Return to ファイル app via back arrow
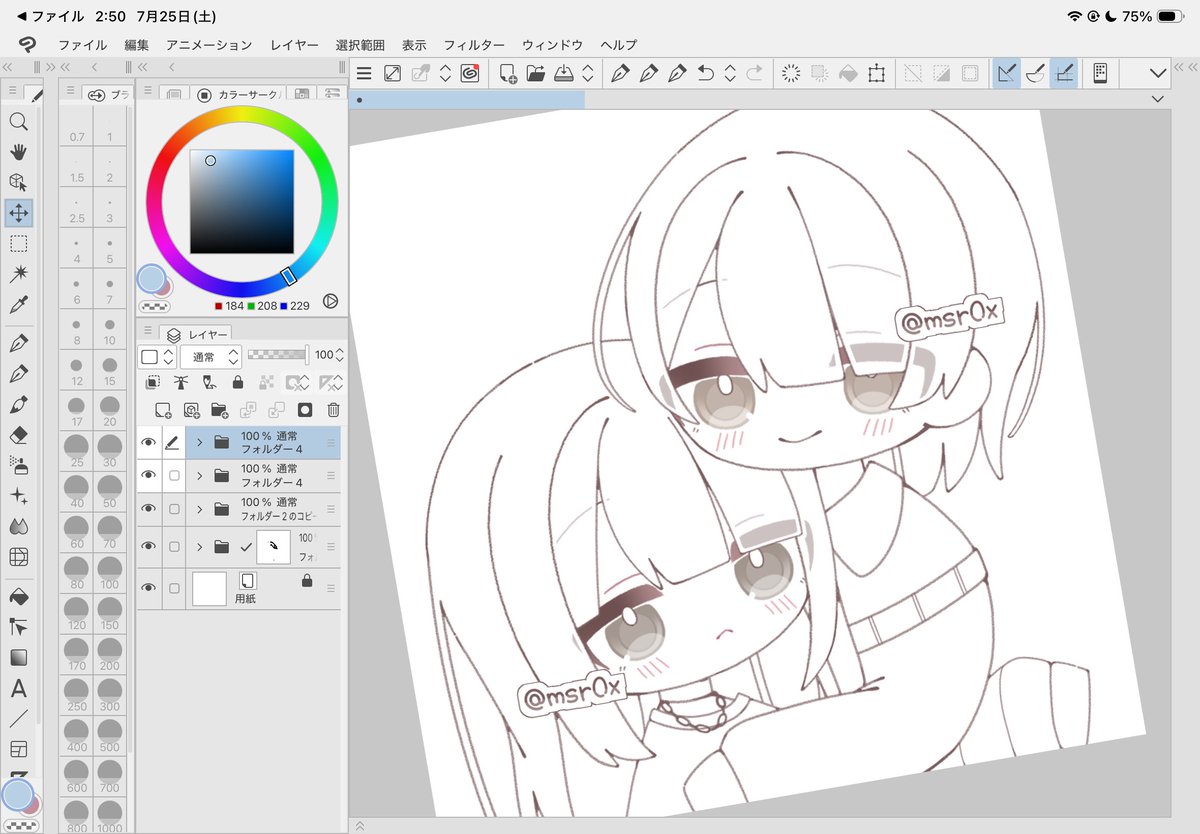The image size is (1200, 834). pos(50,17)
